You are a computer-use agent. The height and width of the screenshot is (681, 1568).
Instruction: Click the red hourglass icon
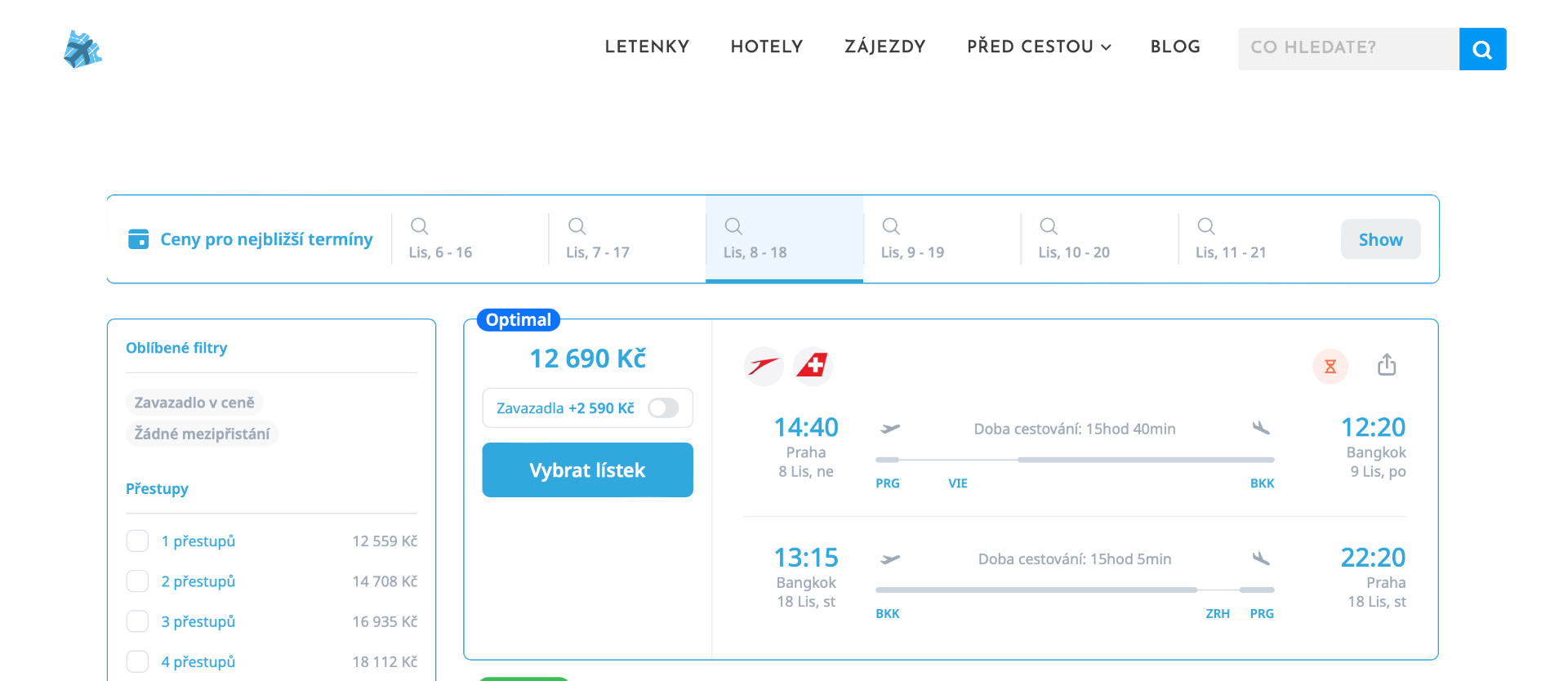pos(1330,366)
